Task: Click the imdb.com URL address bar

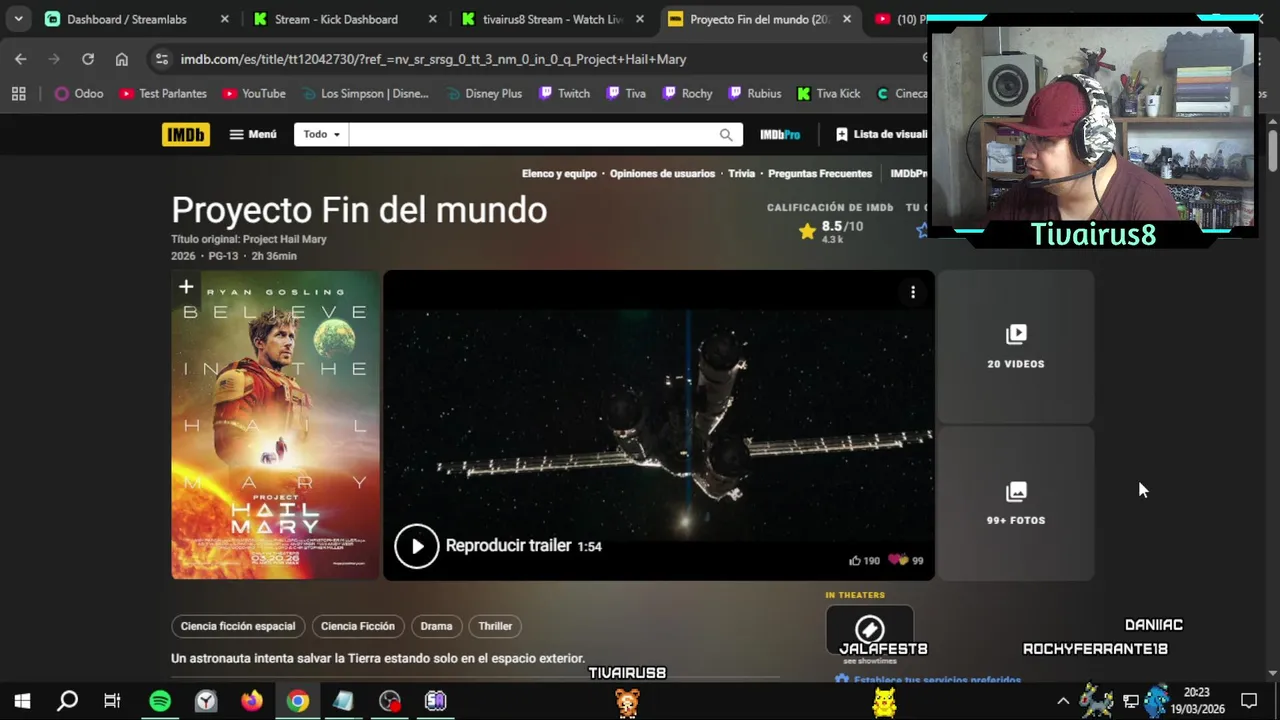Action: (433, 59)
